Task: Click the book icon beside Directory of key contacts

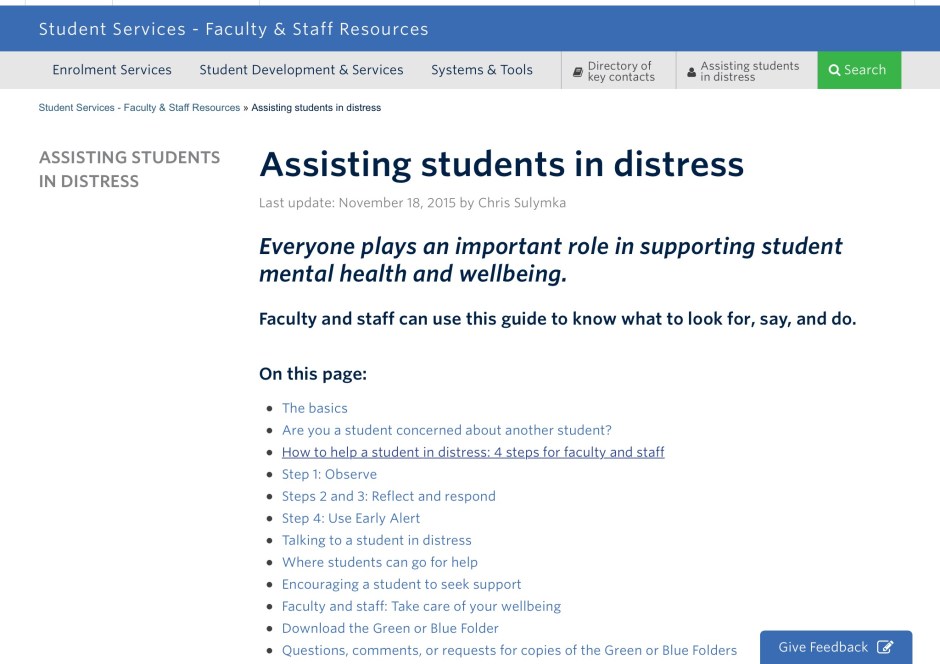Action: pyautogui.click(x=578, y=72)
